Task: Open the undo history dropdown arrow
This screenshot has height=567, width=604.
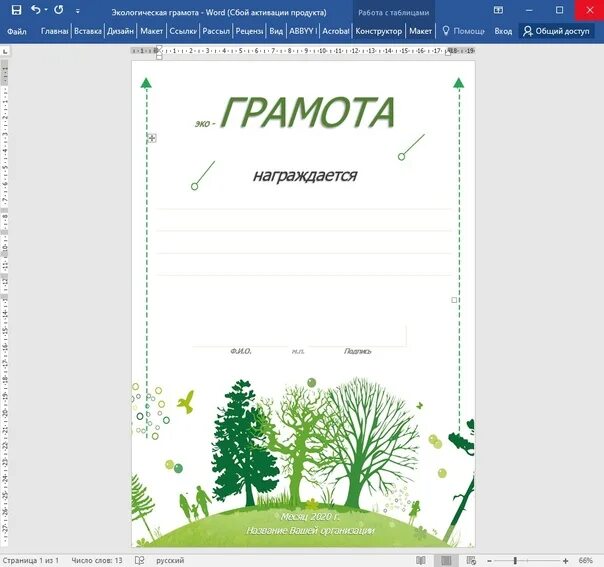Action: click(46, 10)
